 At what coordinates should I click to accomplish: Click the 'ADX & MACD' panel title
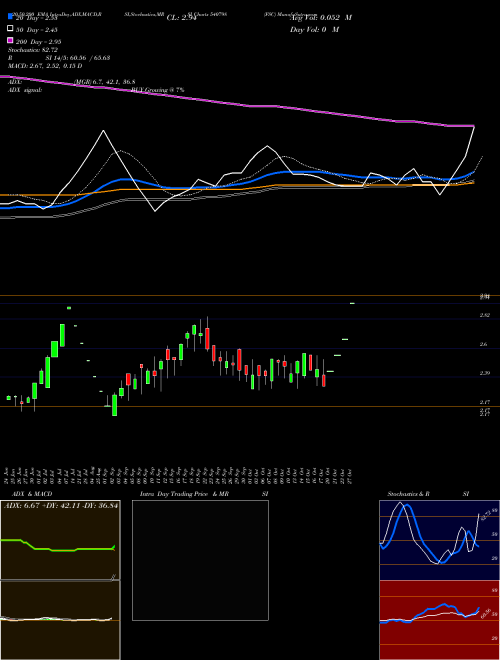[32, 494]
